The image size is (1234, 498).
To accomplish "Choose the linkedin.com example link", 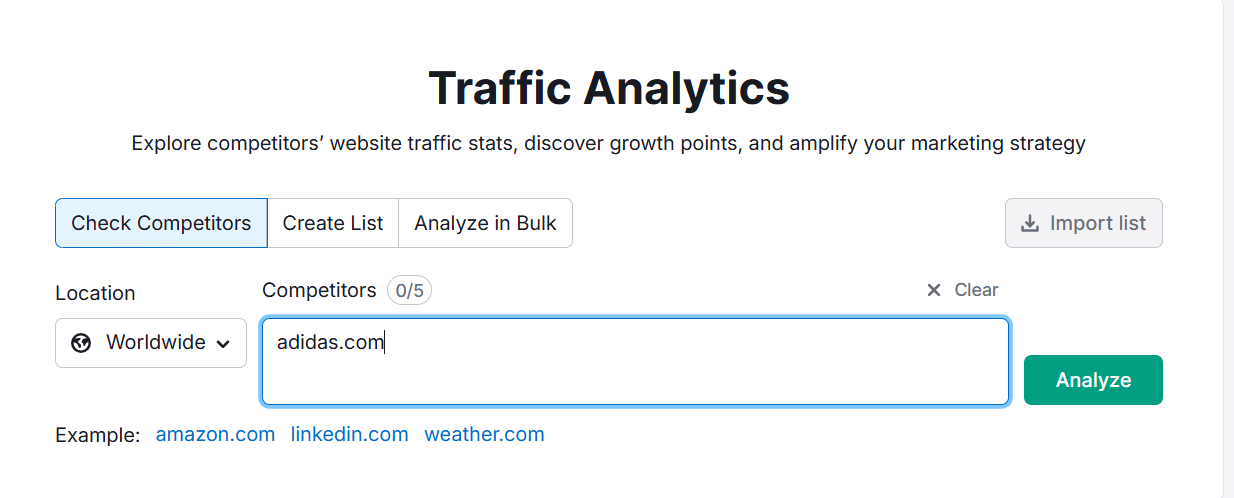I will 350,434.
